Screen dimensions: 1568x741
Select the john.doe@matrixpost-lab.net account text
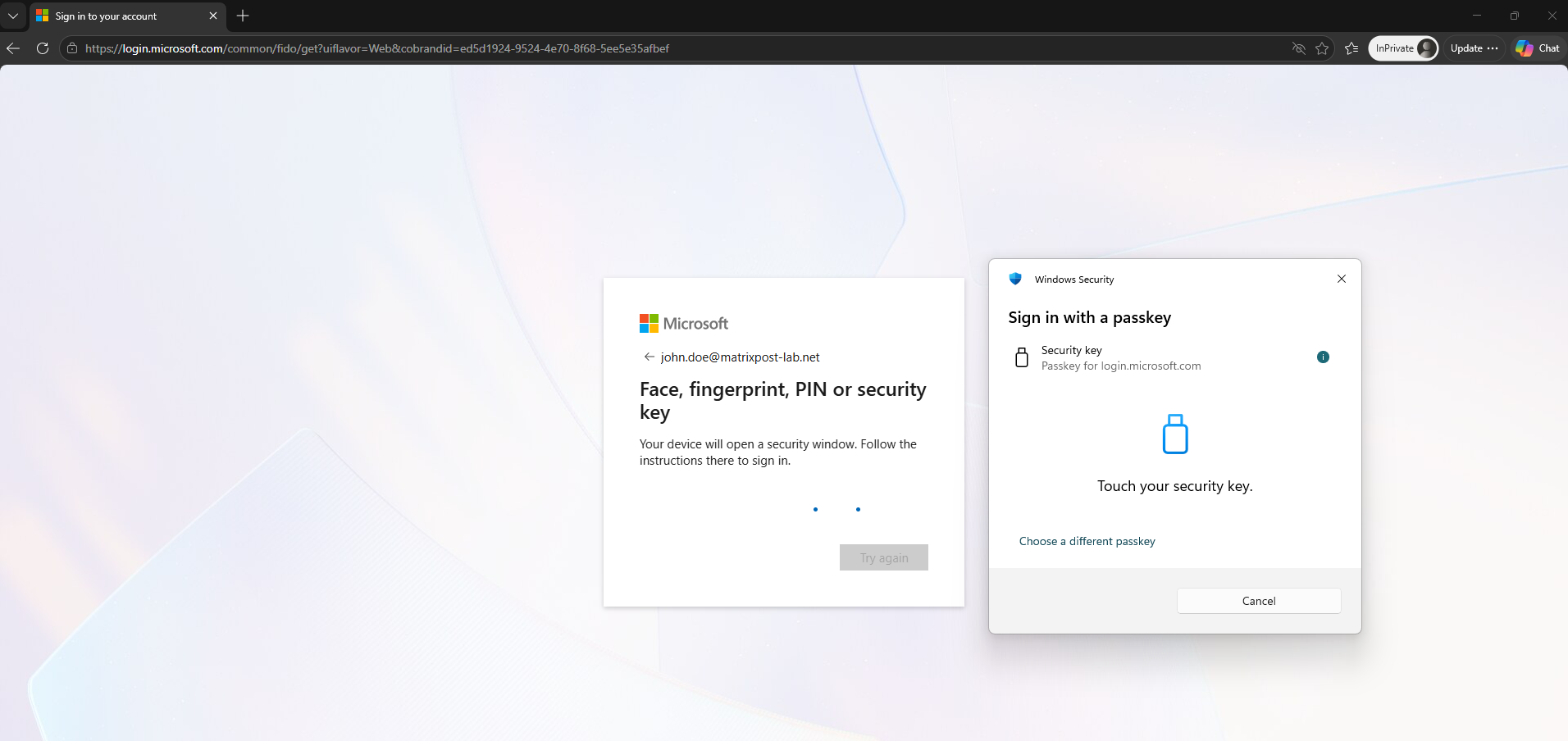741,357
